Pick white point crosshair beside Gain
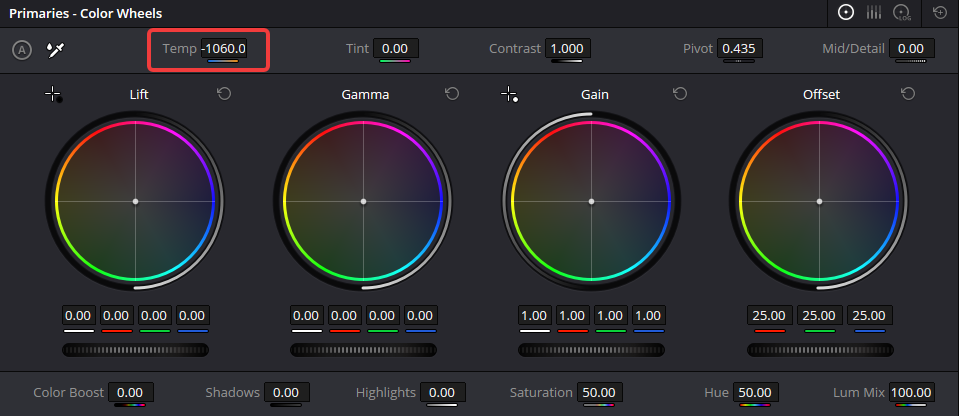Screen dimensions: 959x416 click(509, 94)
